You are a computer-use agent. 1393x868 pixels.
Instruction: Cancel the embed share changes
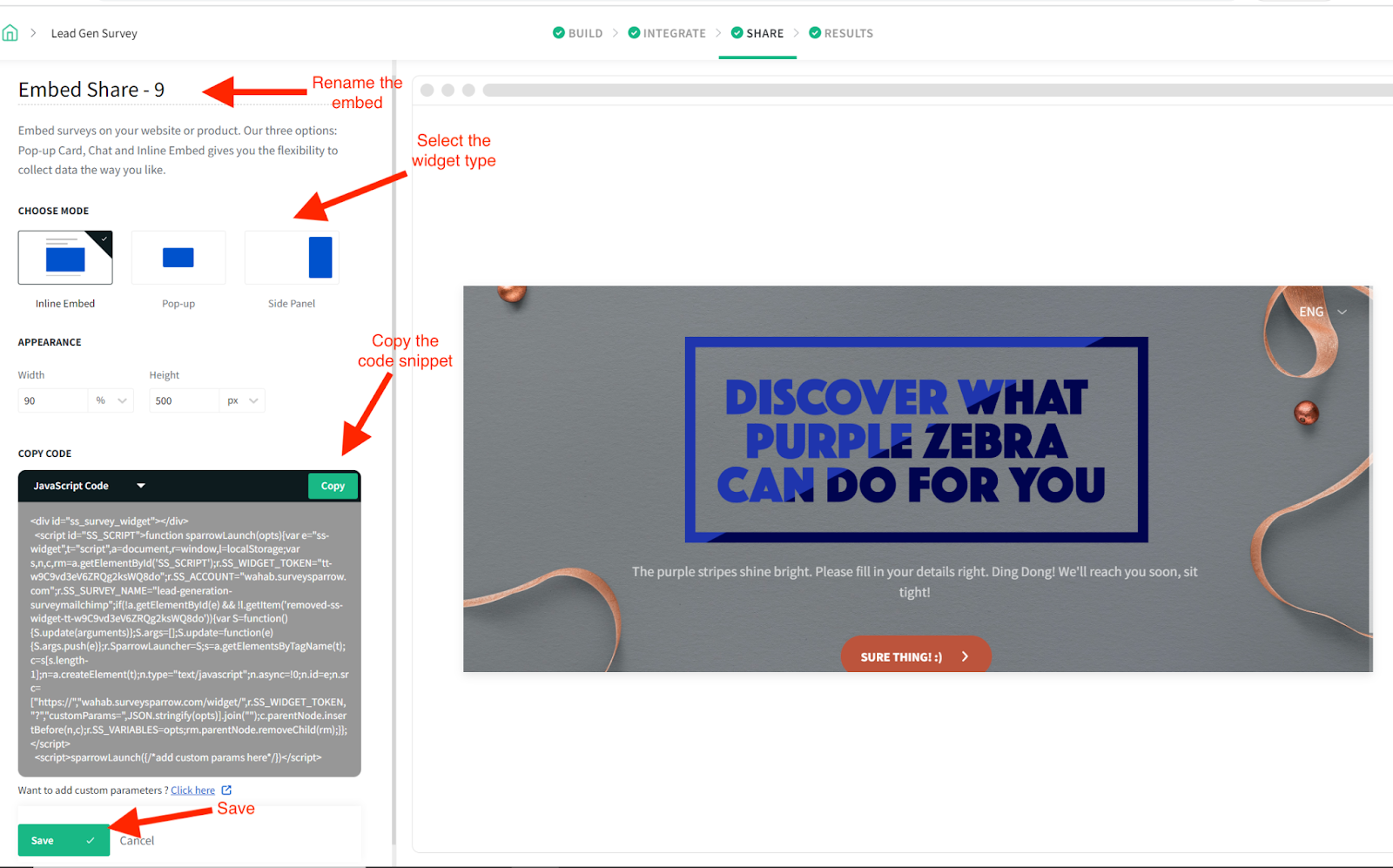137,840
